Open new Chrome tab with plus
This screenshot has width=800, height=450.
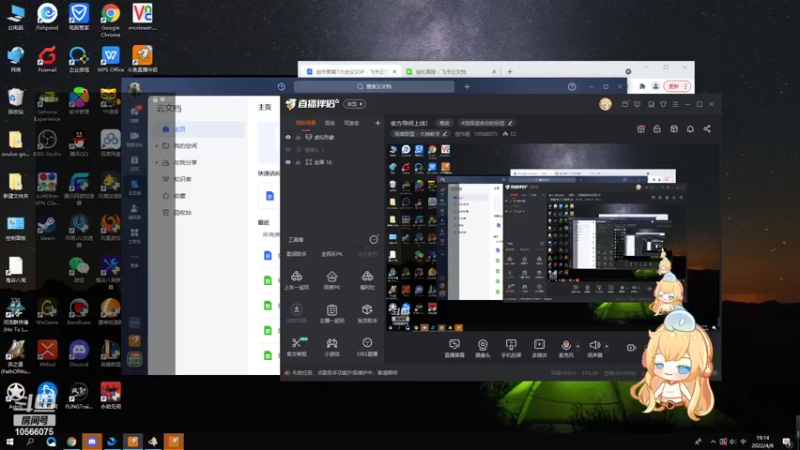tap(510, 72)
